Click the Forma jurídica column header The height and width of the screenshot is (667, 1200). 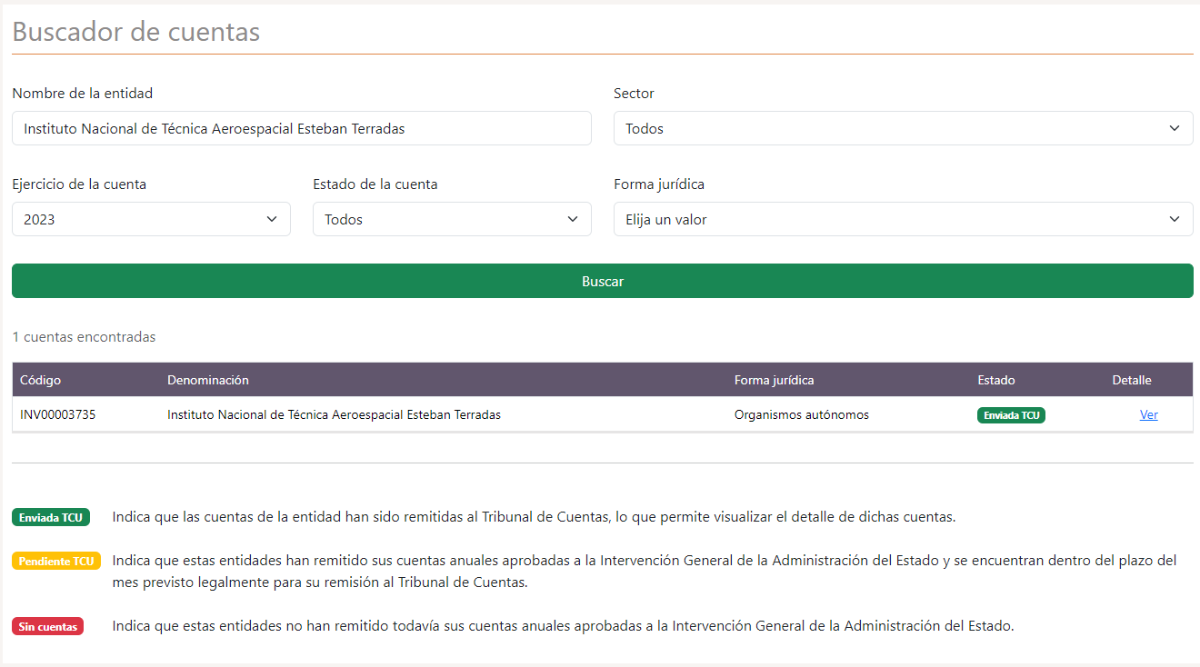(x=774, y=380)
